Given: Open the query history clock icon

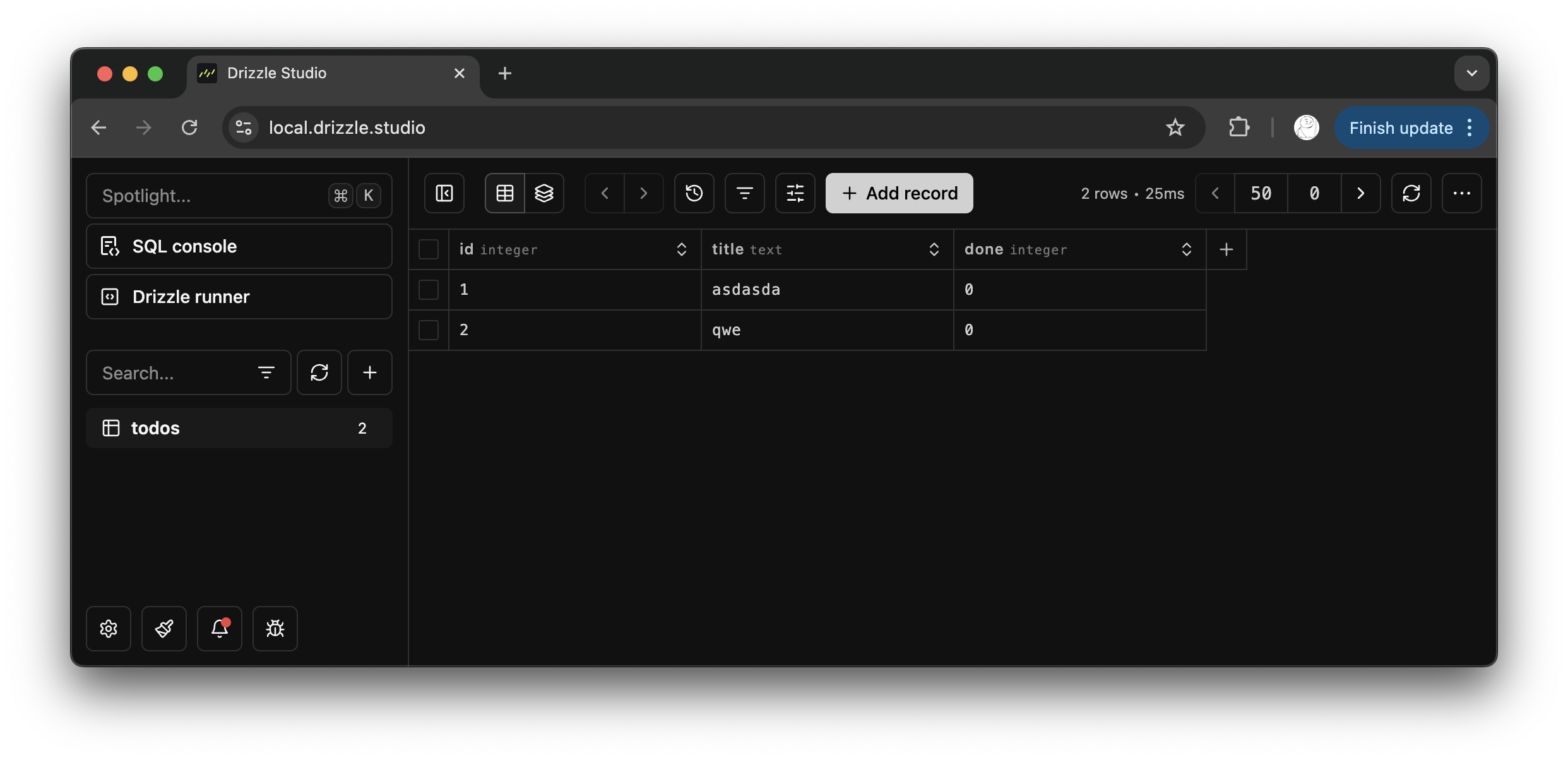Looking at the screenshot, I should (694, 193).
